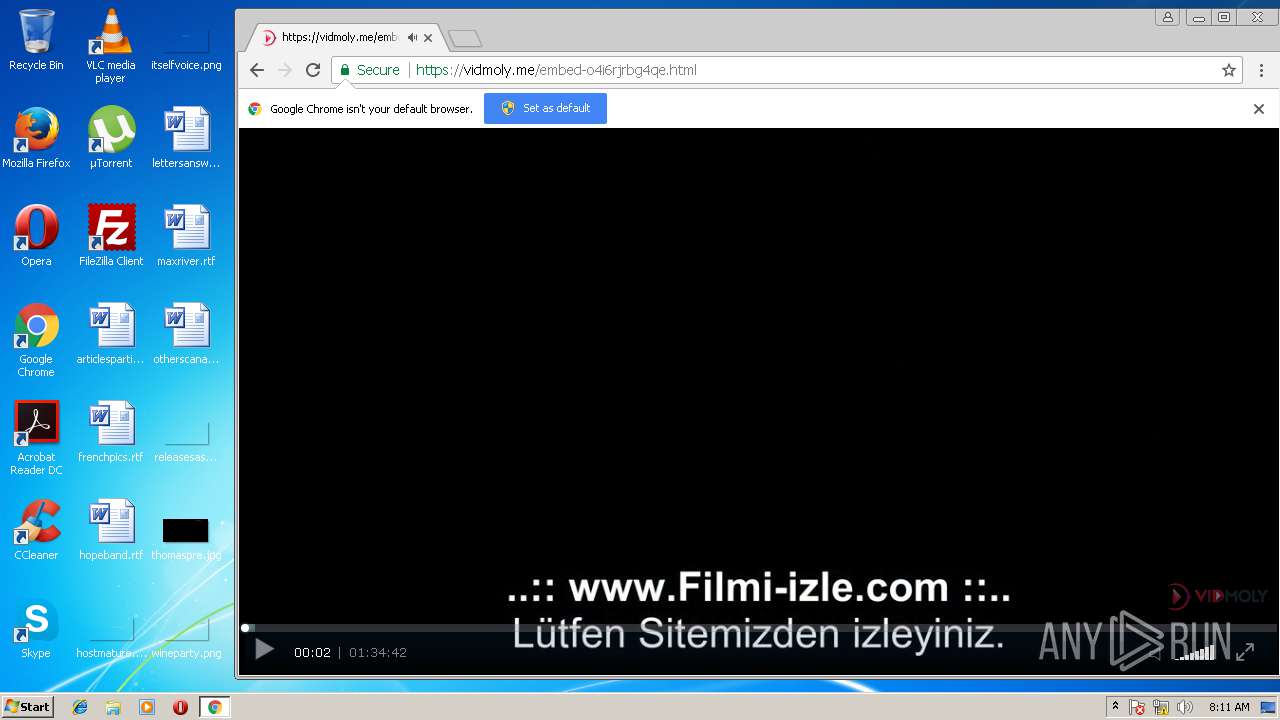The height and width of the screenshot is (720, 1280).
Task: Close the vidmoly.me tab
Action: coord(428,38)
